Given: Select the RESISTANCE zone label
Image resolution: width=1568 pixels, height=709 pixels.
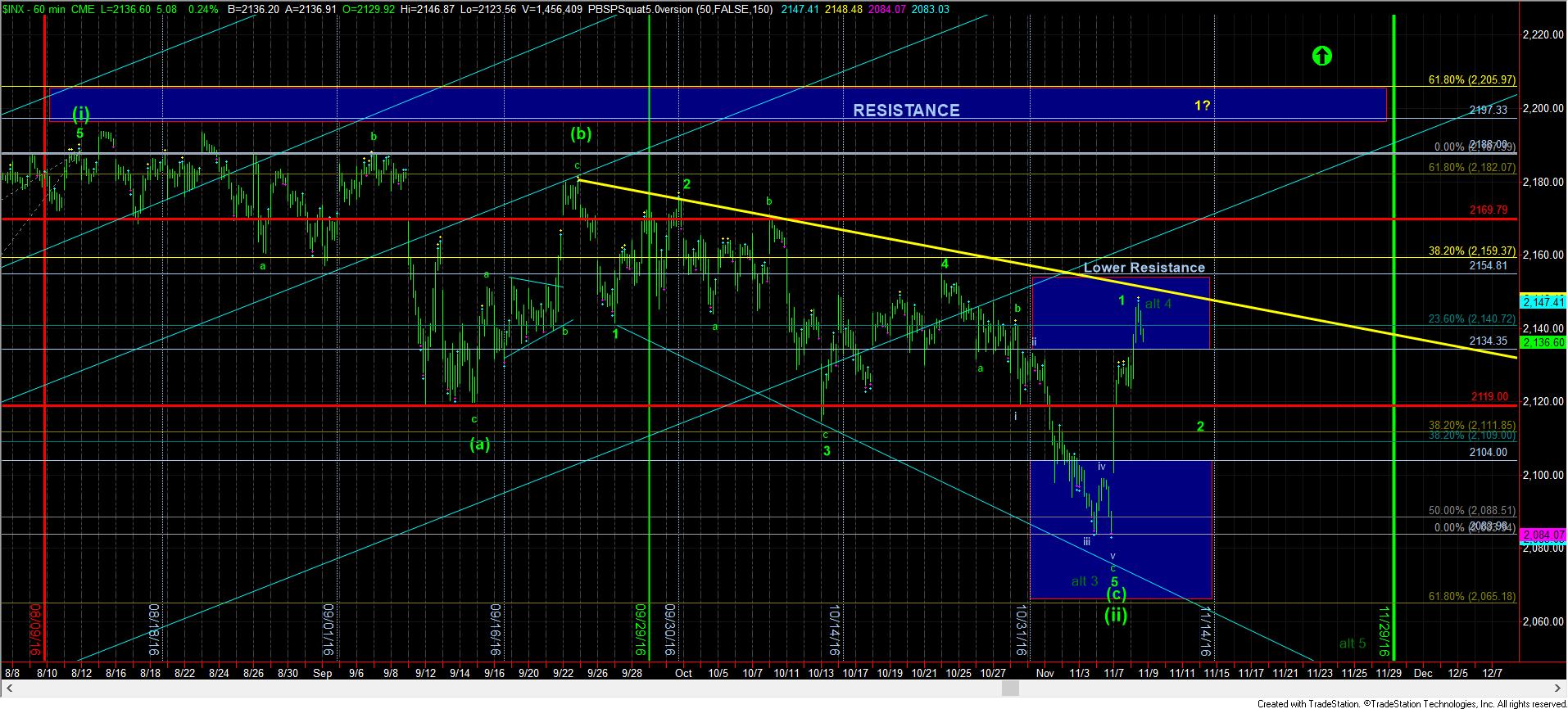Looking at the screenshot, I should (906, 110).
